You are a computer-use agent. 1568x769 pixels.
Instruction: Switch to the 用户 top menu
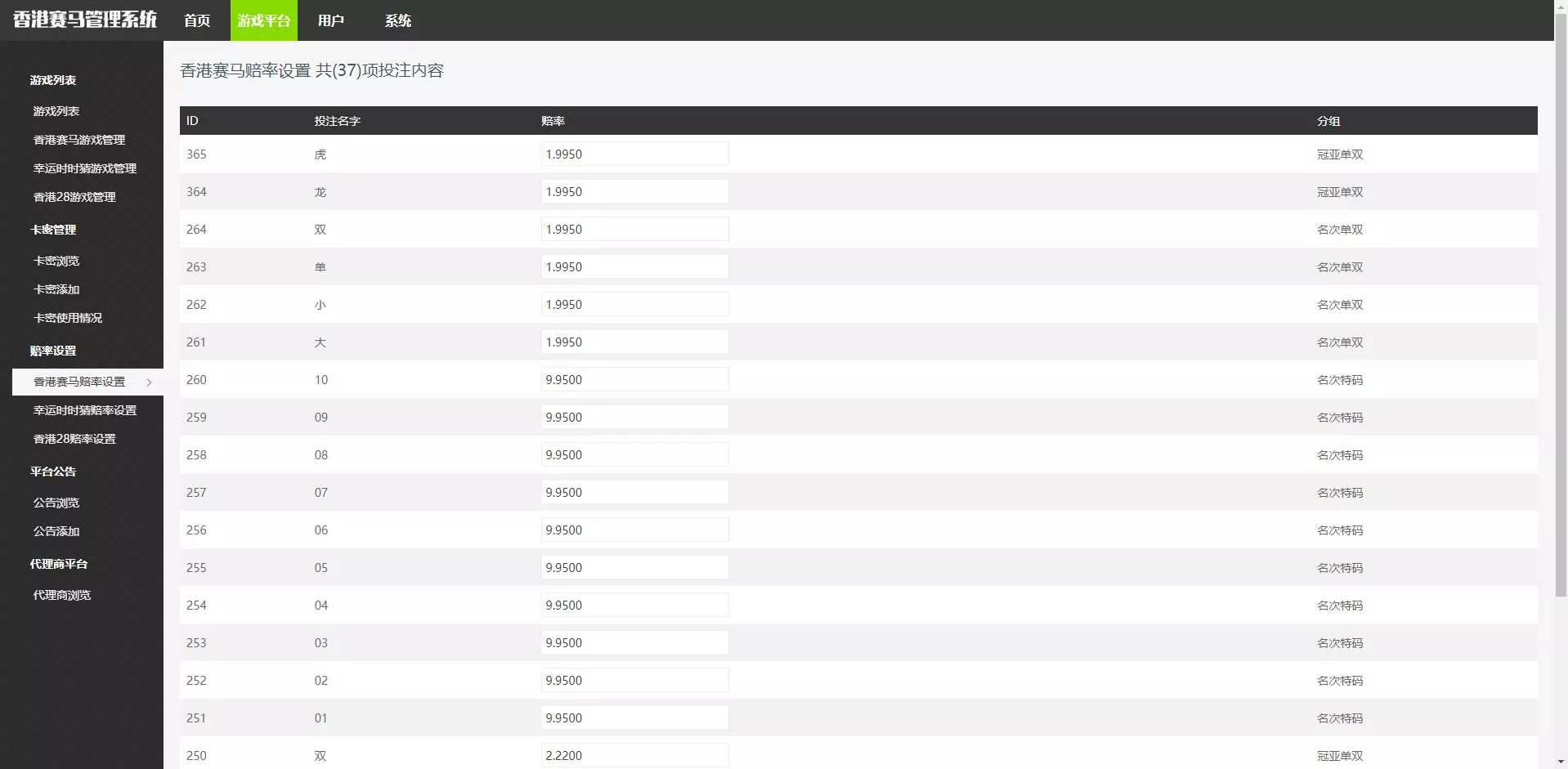(330, 20)
